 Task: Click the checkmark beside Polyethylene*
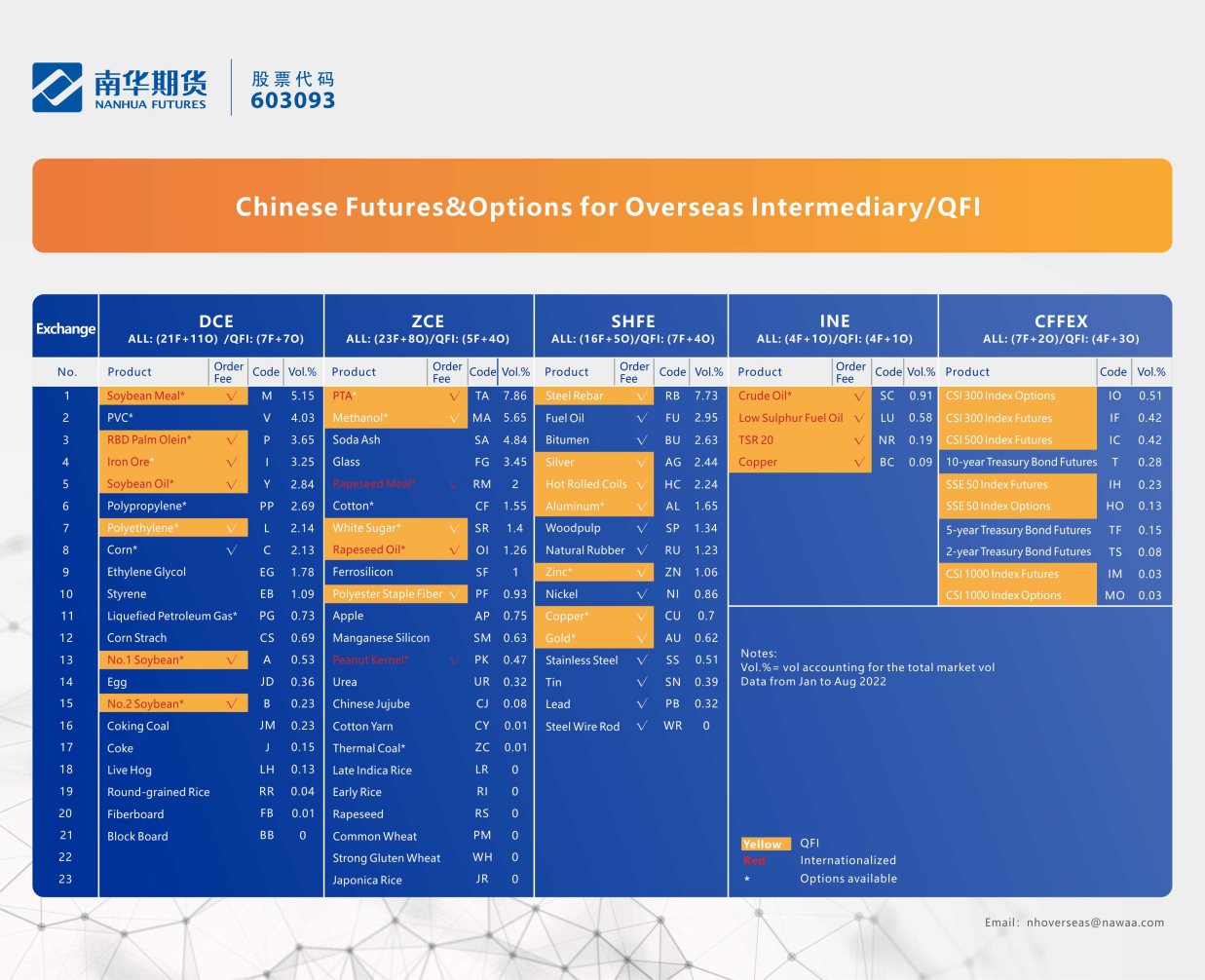click(232, 528)
